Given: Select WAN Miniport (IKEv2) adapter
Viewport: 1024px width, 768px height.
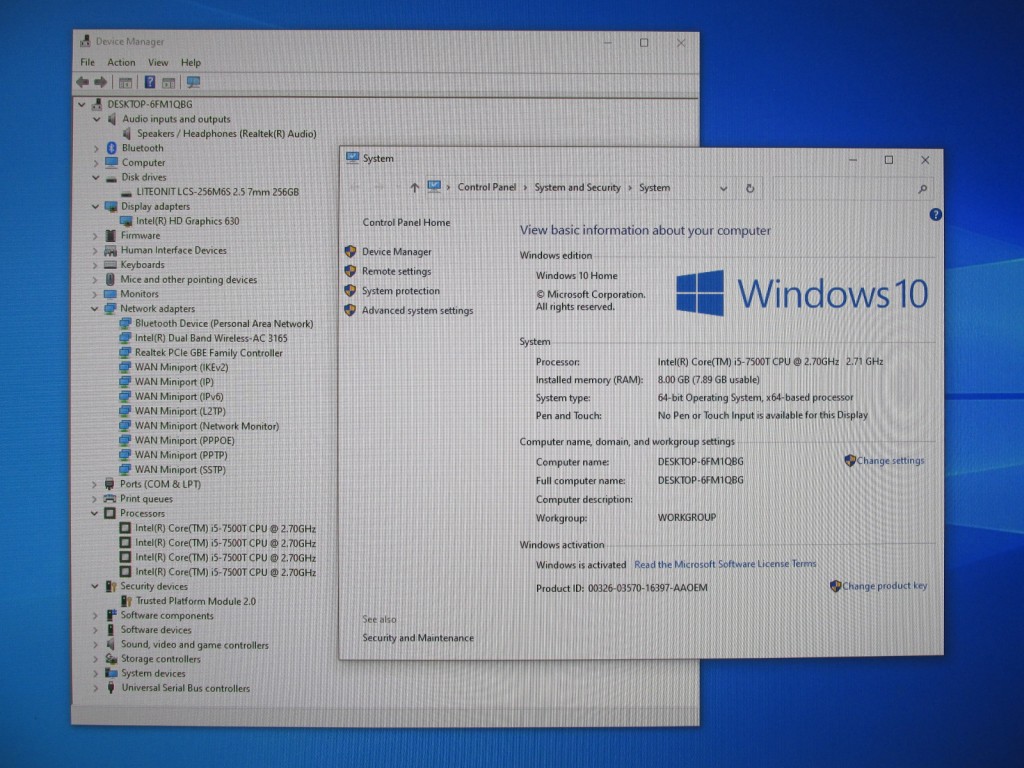Looking at the screenshot, I should coord(182,367).
